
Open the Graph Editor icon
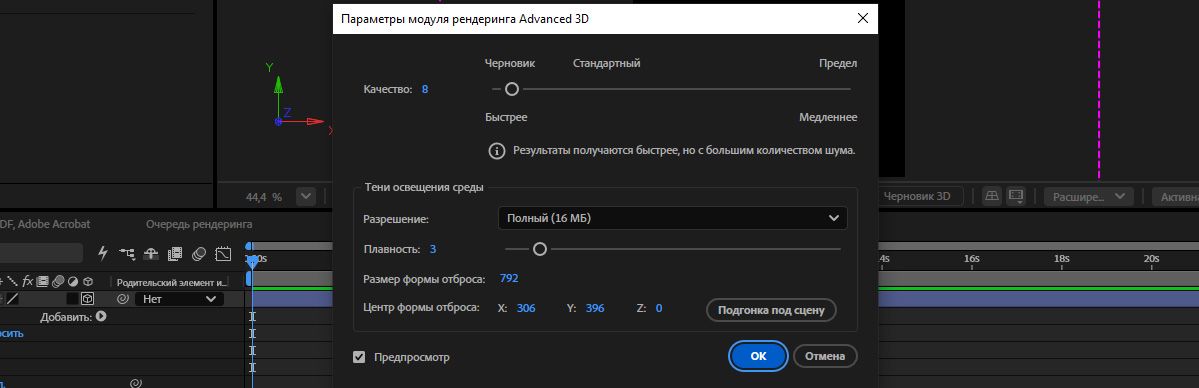point(223,253)
